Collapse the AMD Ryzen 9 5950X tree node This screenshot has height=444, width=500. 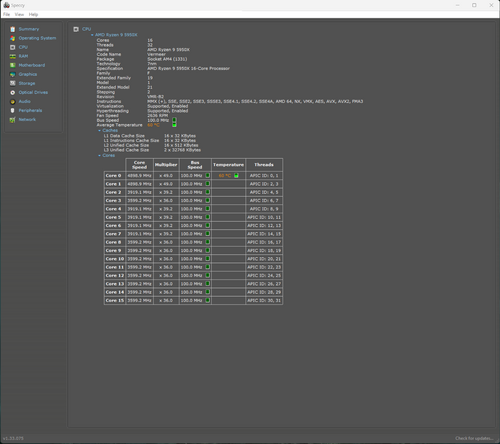[92, 35]
